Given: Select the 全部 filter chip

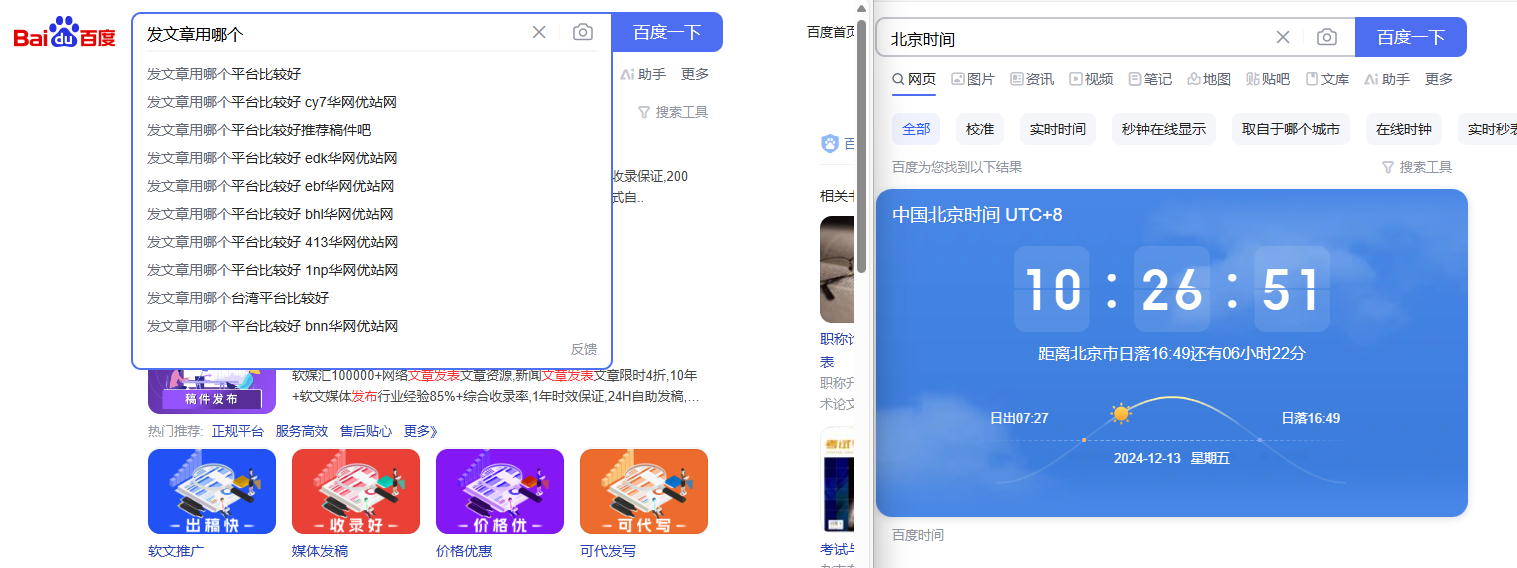Looking at the screenshot, I should (x=916, y=129).
